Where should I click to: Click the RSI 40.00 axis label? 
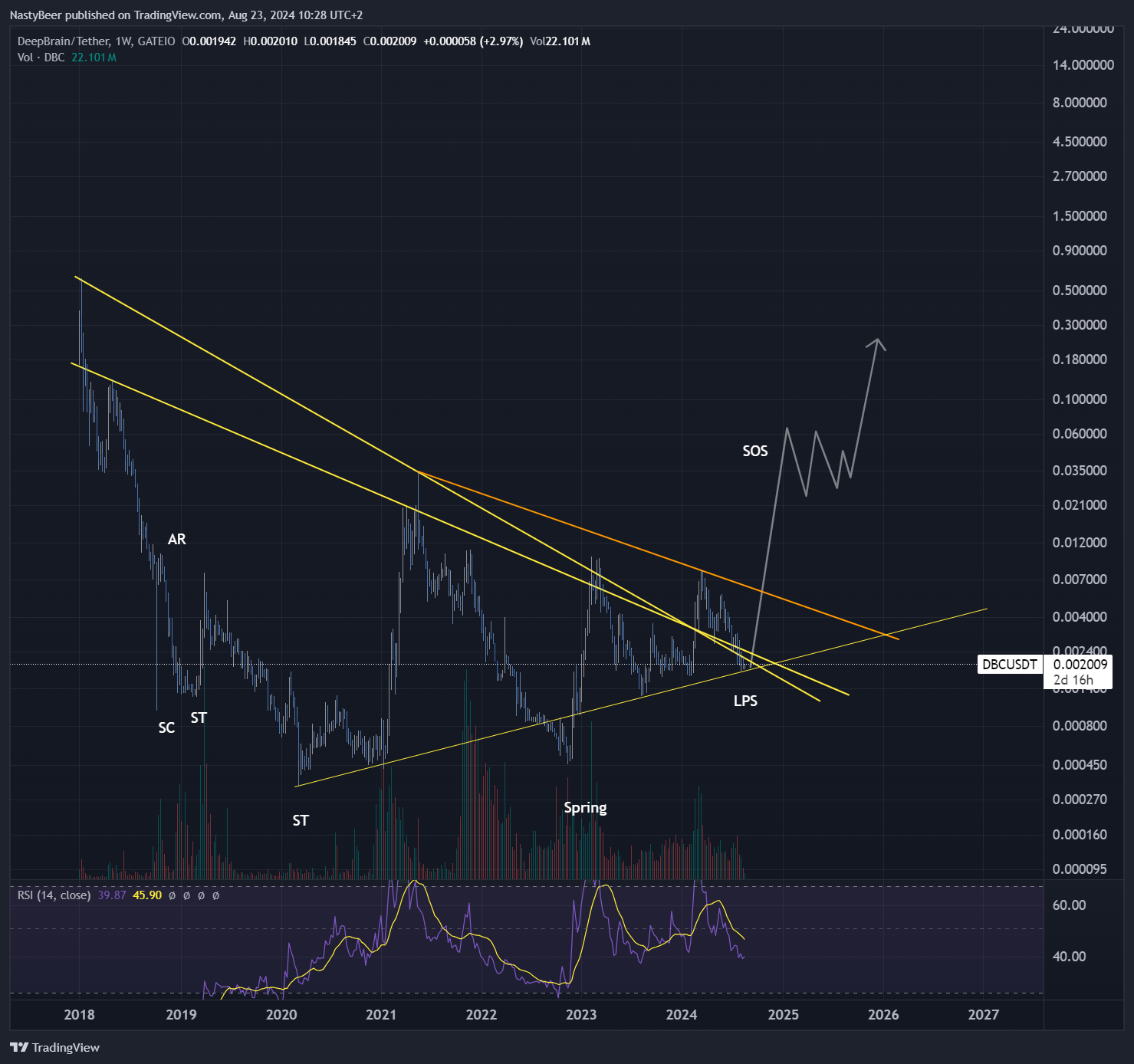[1070, 957]
